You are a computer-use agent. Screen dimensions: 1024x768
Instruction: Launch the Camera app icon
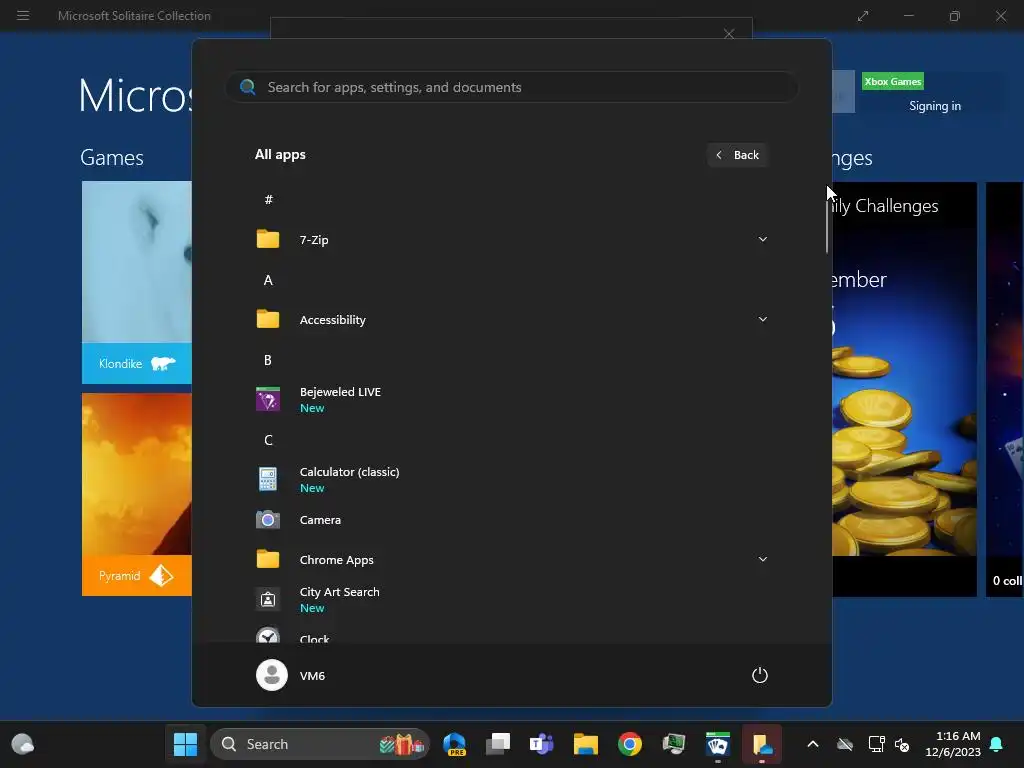point(268,520)
